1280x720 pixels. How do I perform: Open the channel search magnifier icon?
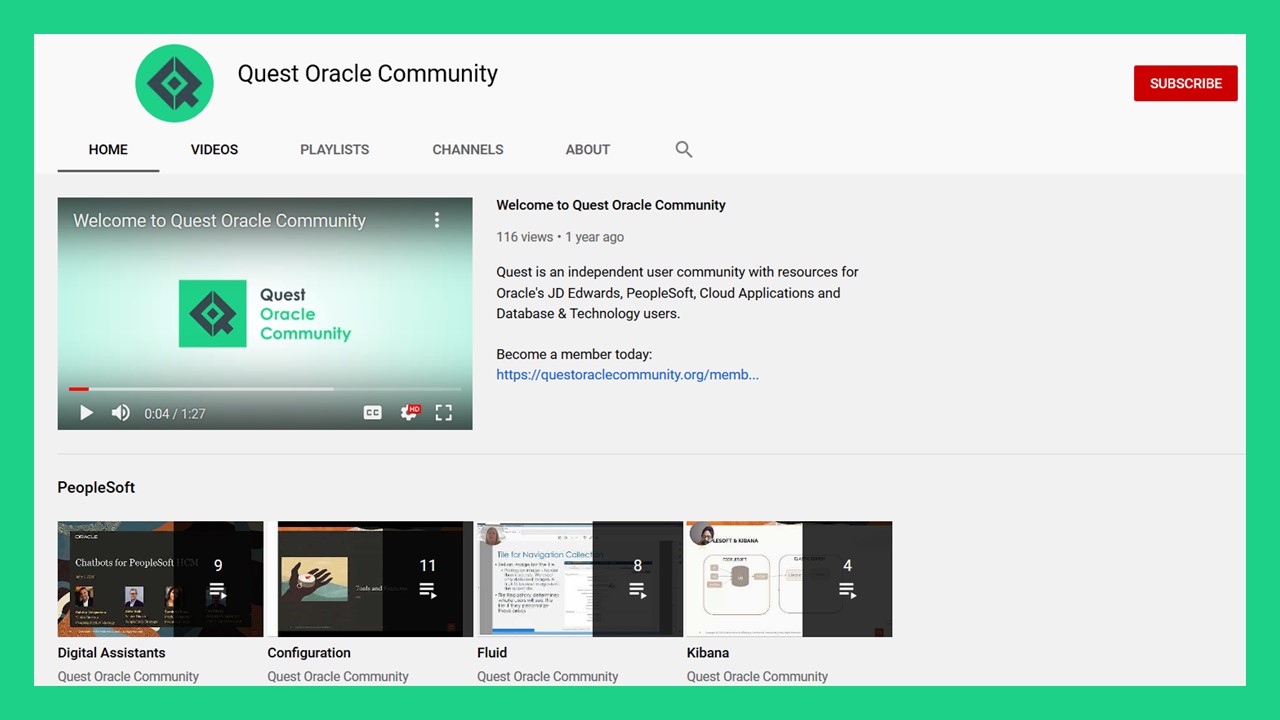[x=684, y=149]
